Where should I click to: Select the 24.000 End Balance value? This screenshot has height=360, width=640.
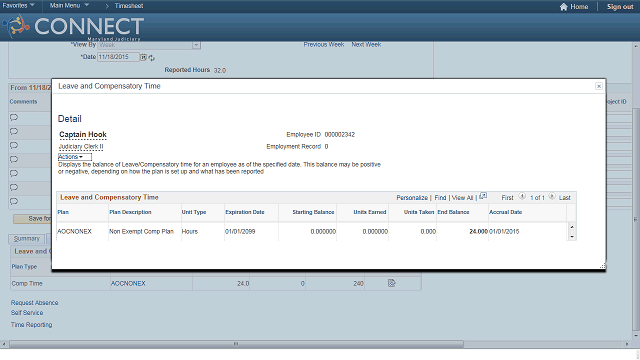click(x=478, y=231)
